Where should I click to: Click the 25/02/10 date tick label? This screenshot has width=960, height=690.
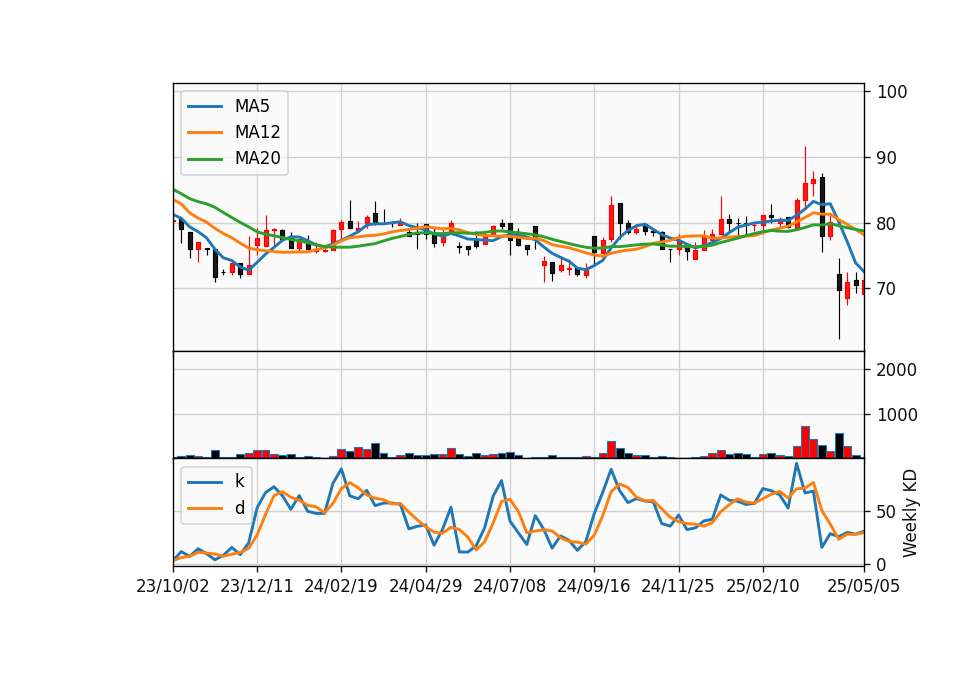tap(763, 587)
